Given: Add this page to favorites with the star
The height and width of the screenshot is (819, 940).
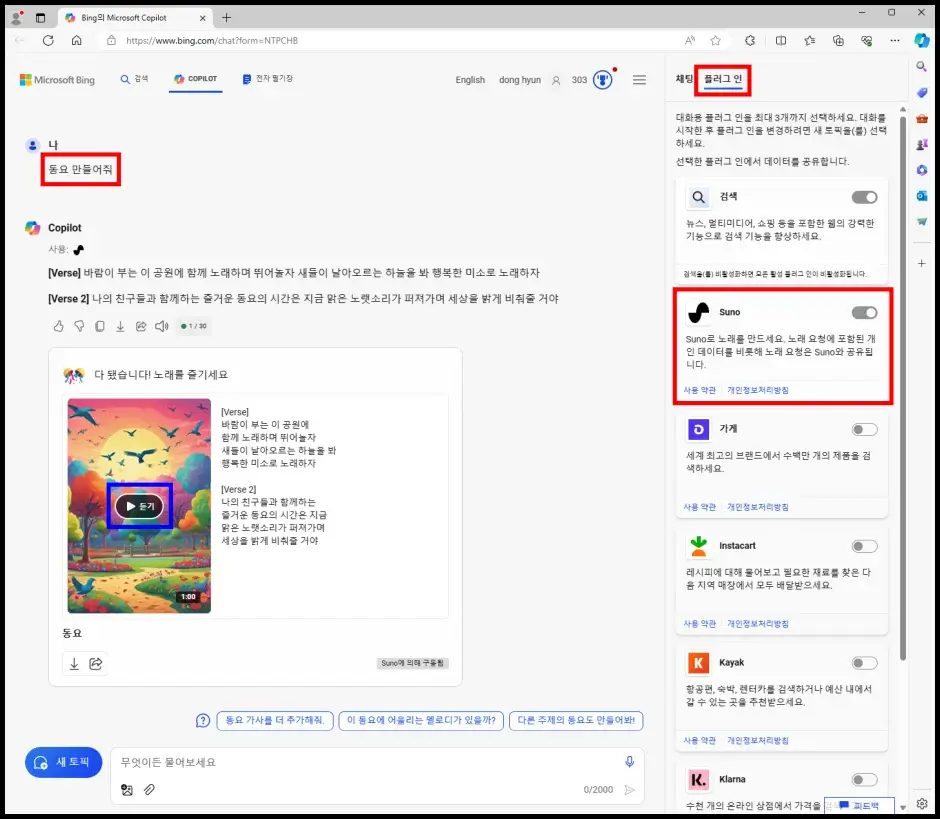Looking at the screenshot, I should [x=716, y=41].
